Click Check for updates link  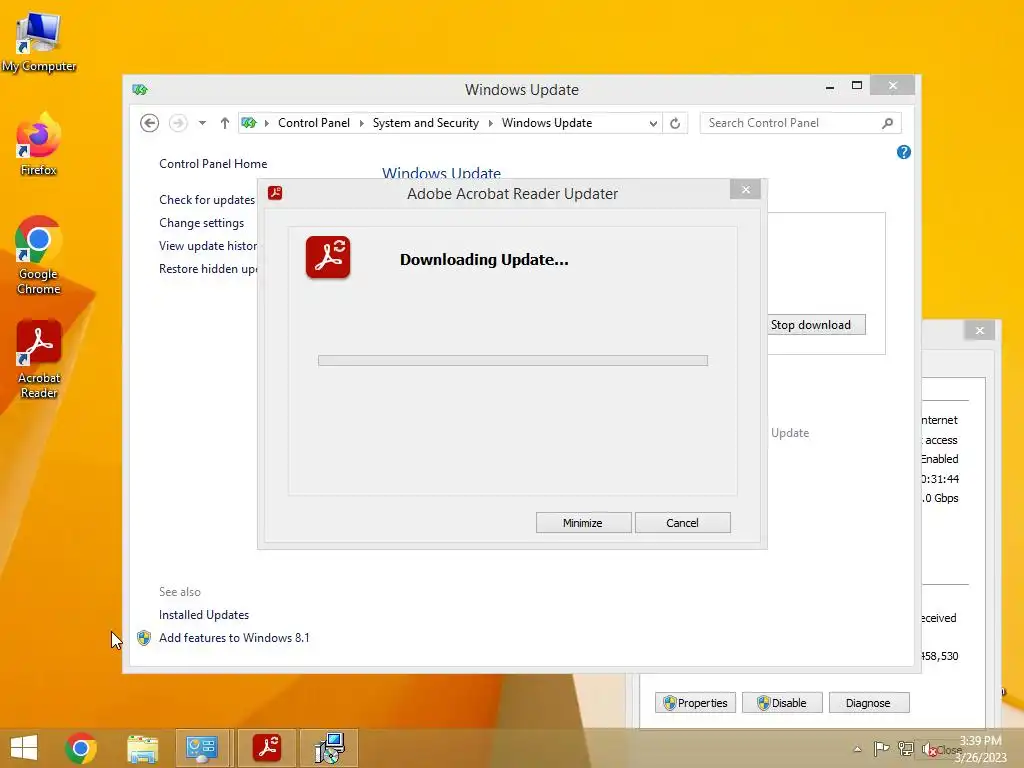(x=207, y=200)
